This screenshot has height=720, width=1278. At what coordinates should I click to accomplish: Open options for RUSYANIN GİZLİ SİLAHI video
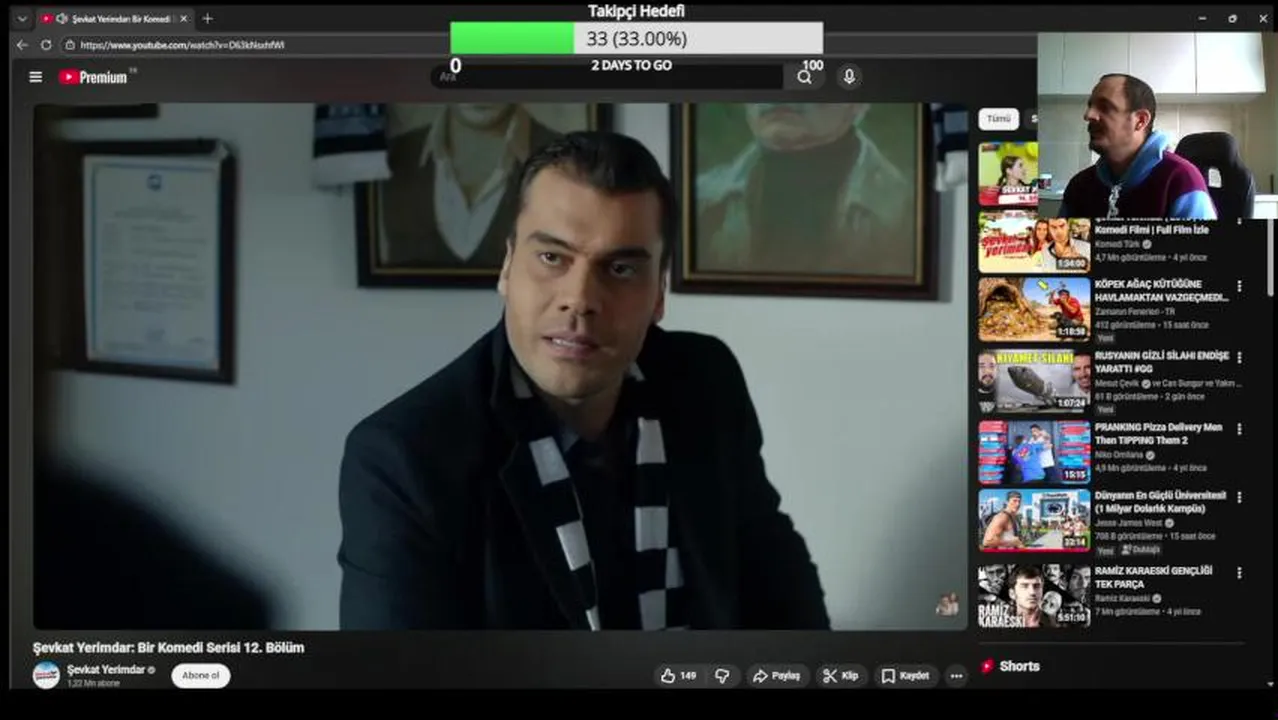[x=1239, y=357]
